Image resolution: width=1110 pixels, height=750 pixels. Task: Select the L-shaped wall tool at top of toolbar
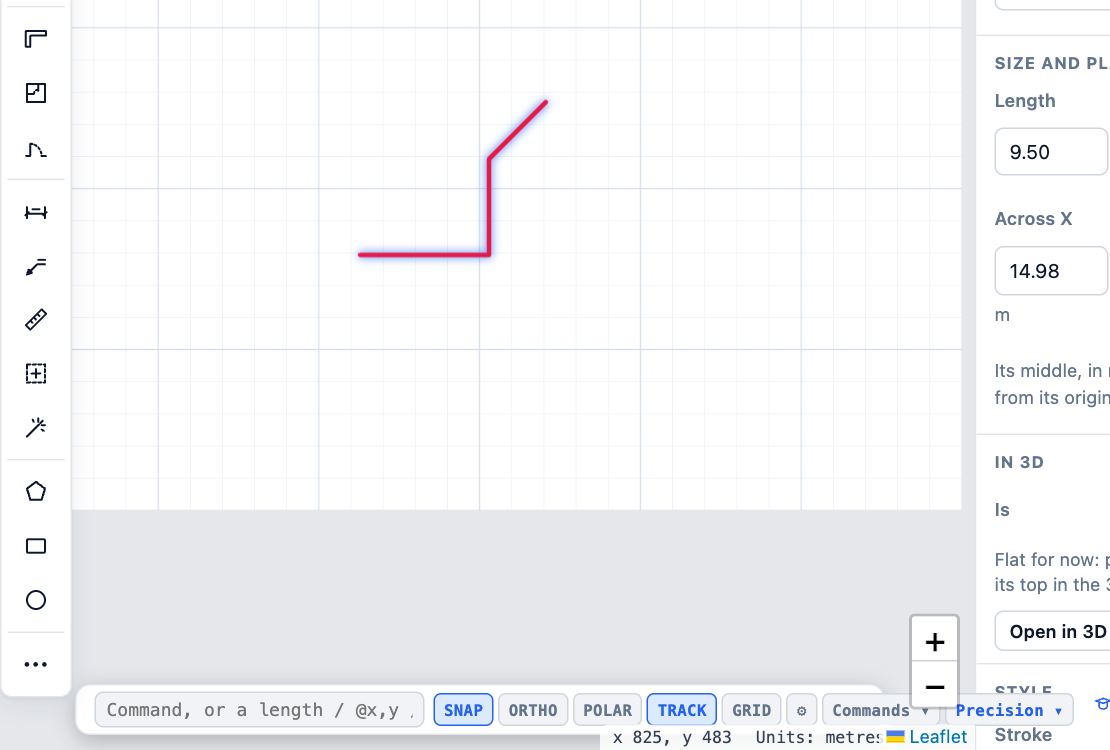coord(35,39)
